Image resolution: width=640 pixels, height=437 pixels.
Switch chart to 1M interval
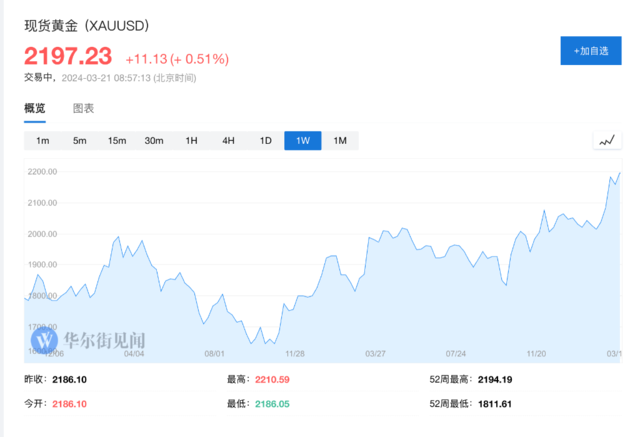[340, 141]
